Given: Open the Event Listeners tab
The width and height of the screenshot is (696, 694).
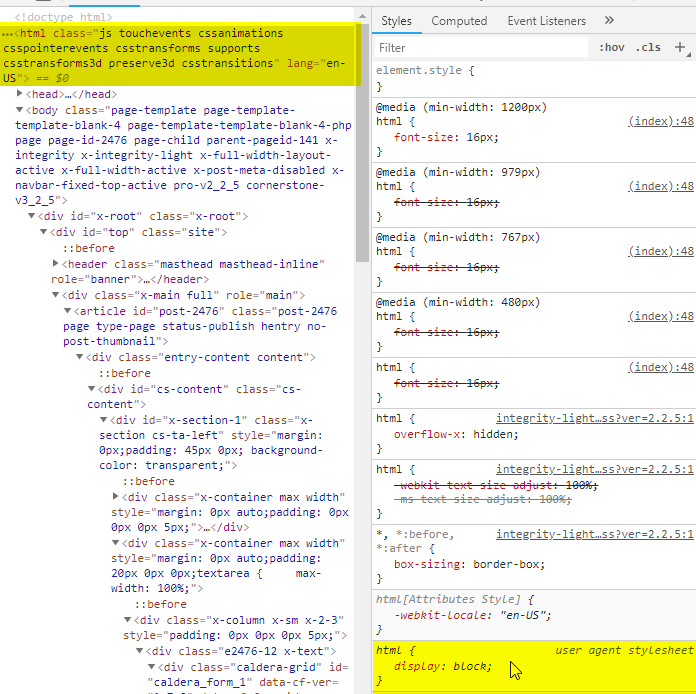Looking at the screenshot, I should click(546, 21).
